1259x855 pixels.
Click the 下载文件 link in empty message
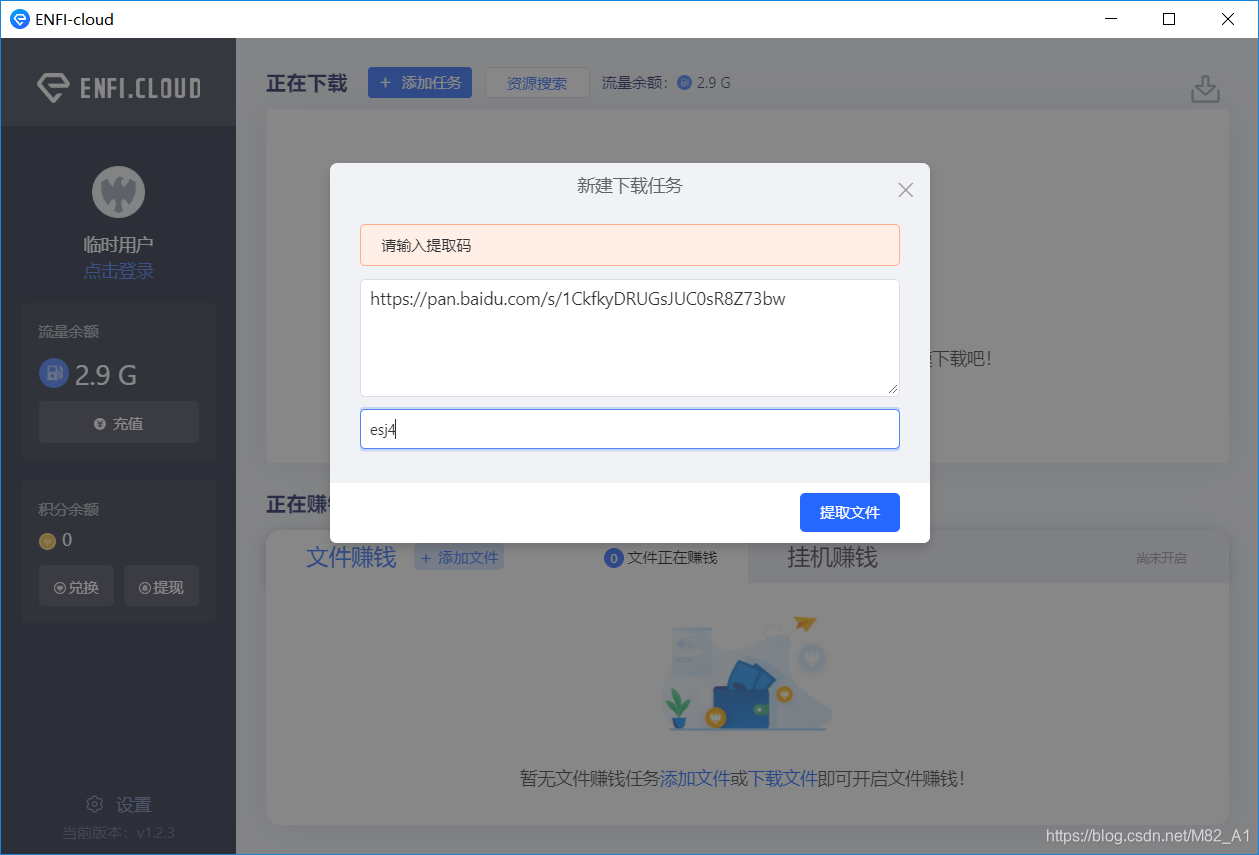click(x=783, y=778)
